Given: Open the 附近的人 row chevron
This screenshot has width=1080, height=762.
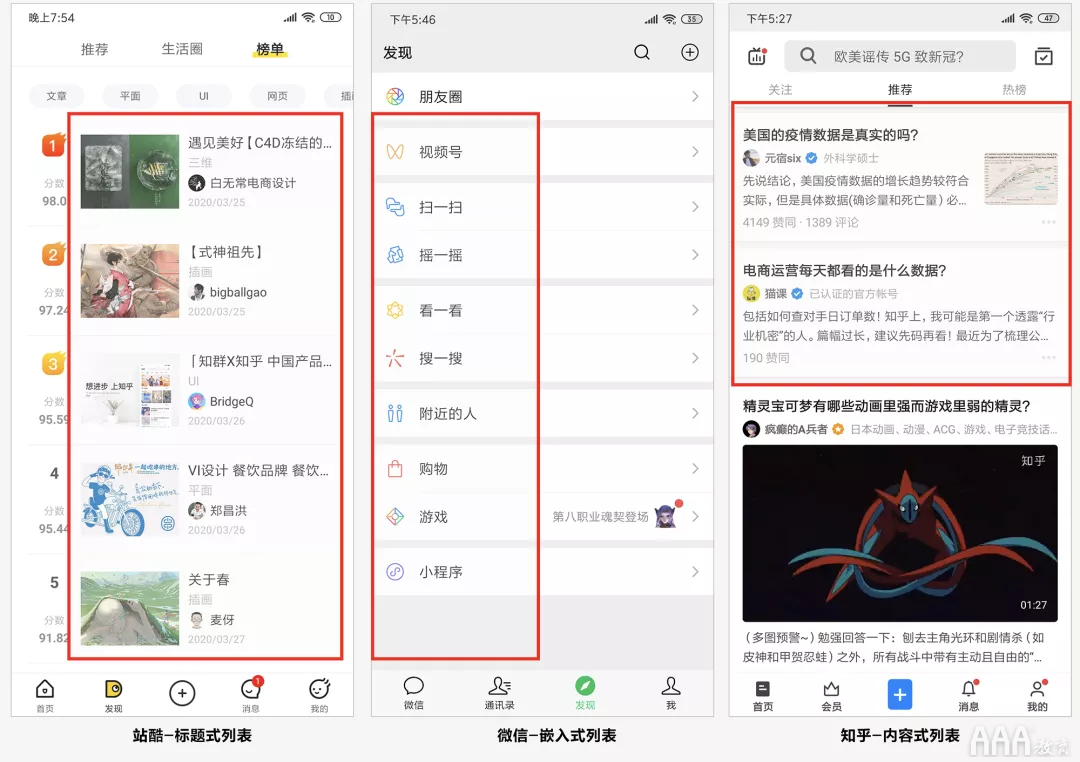Looking at the screenshot, I should pos(695,413).
